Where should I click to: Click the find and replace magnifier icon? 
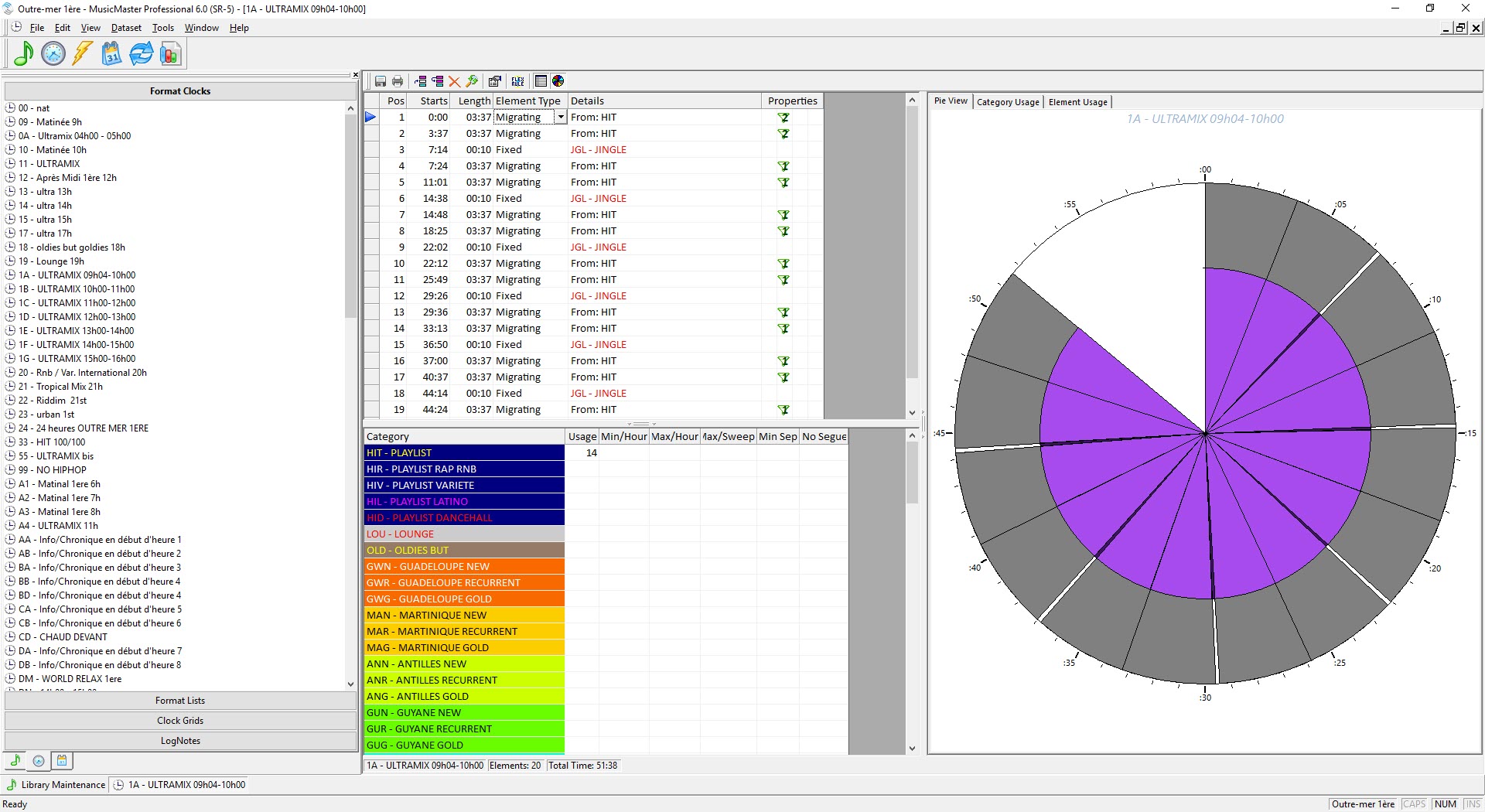[472, 81]
